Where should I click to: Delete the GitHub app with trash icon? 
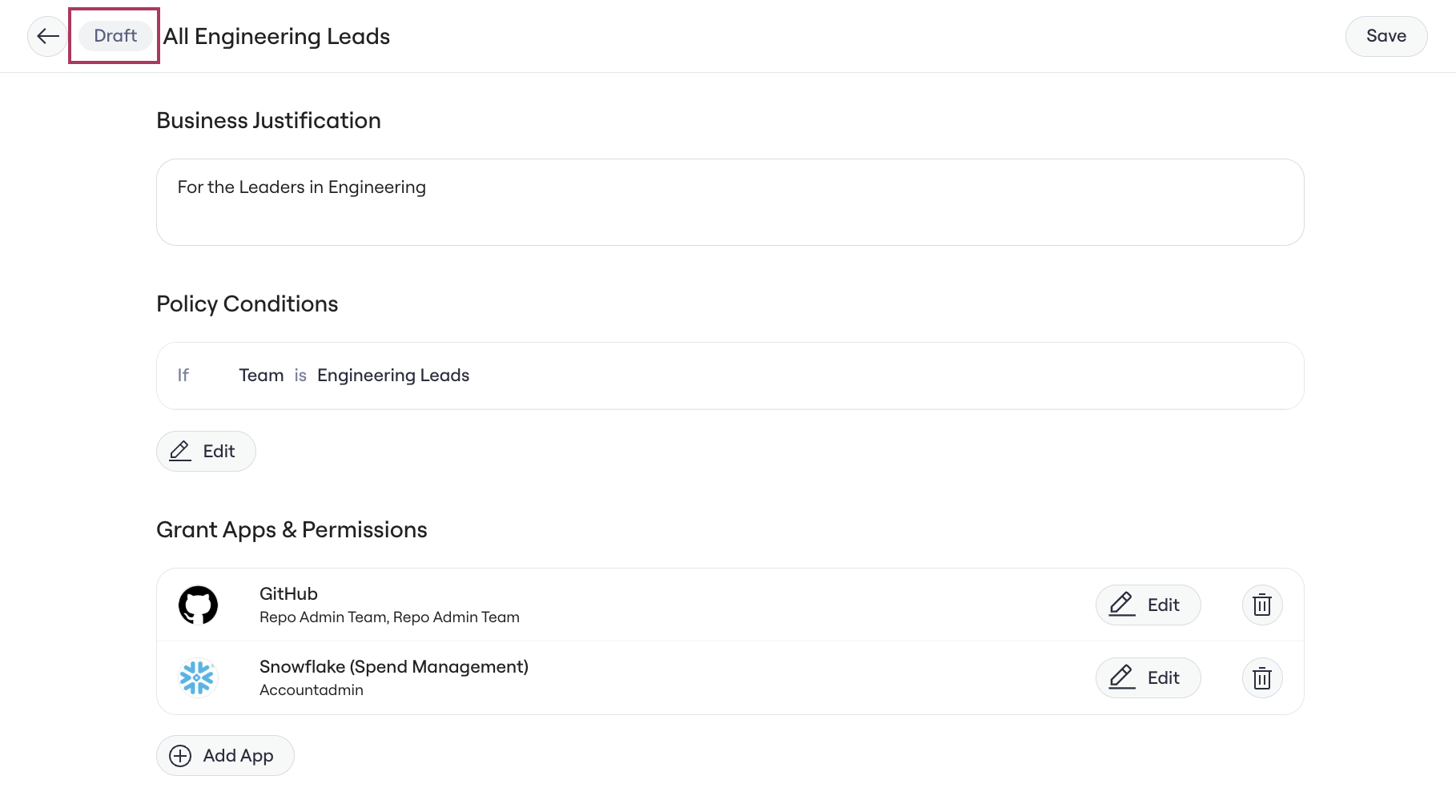[1262, 605]
